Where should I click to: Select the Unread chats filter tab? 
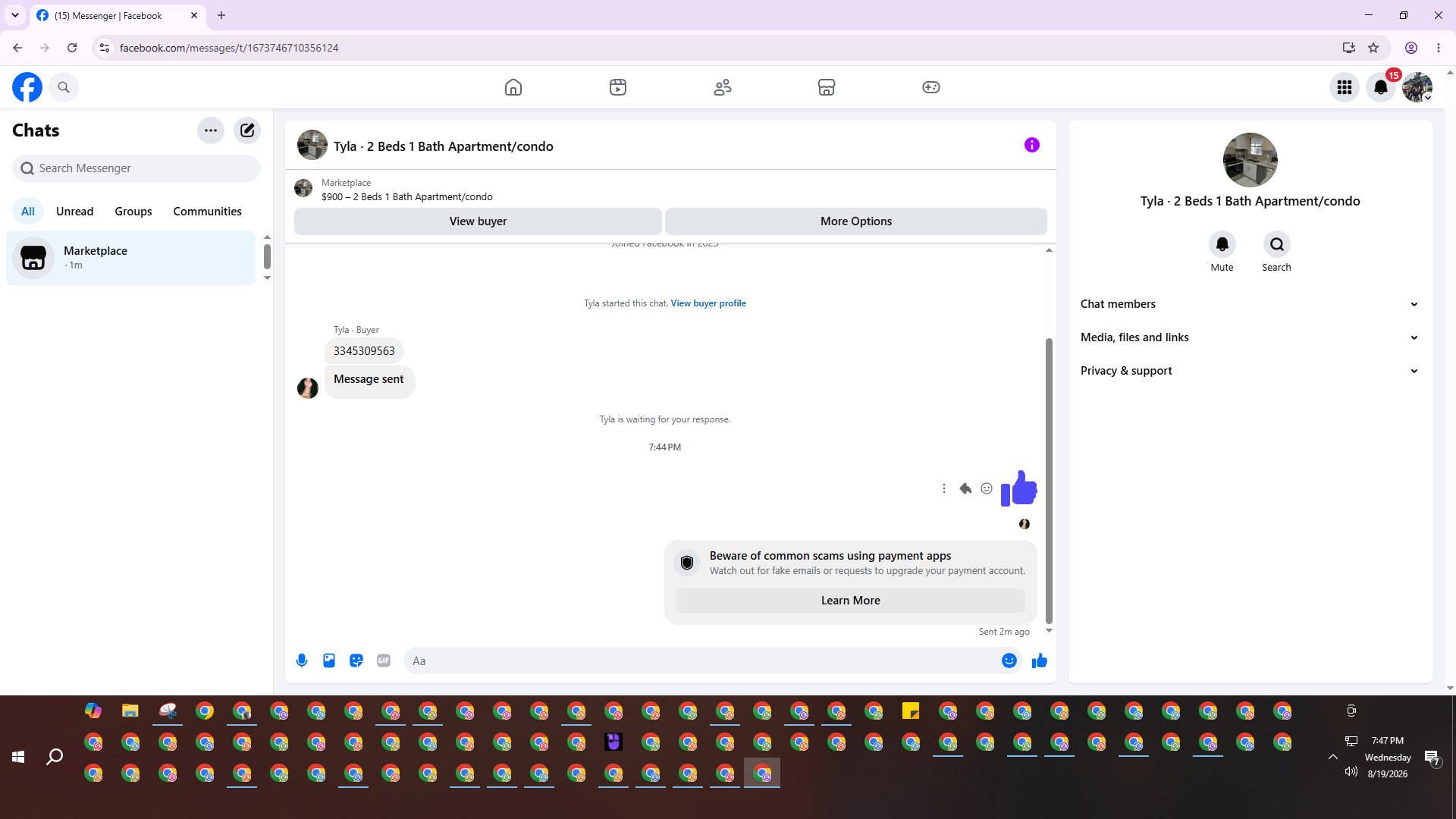(x=75, y=212)
